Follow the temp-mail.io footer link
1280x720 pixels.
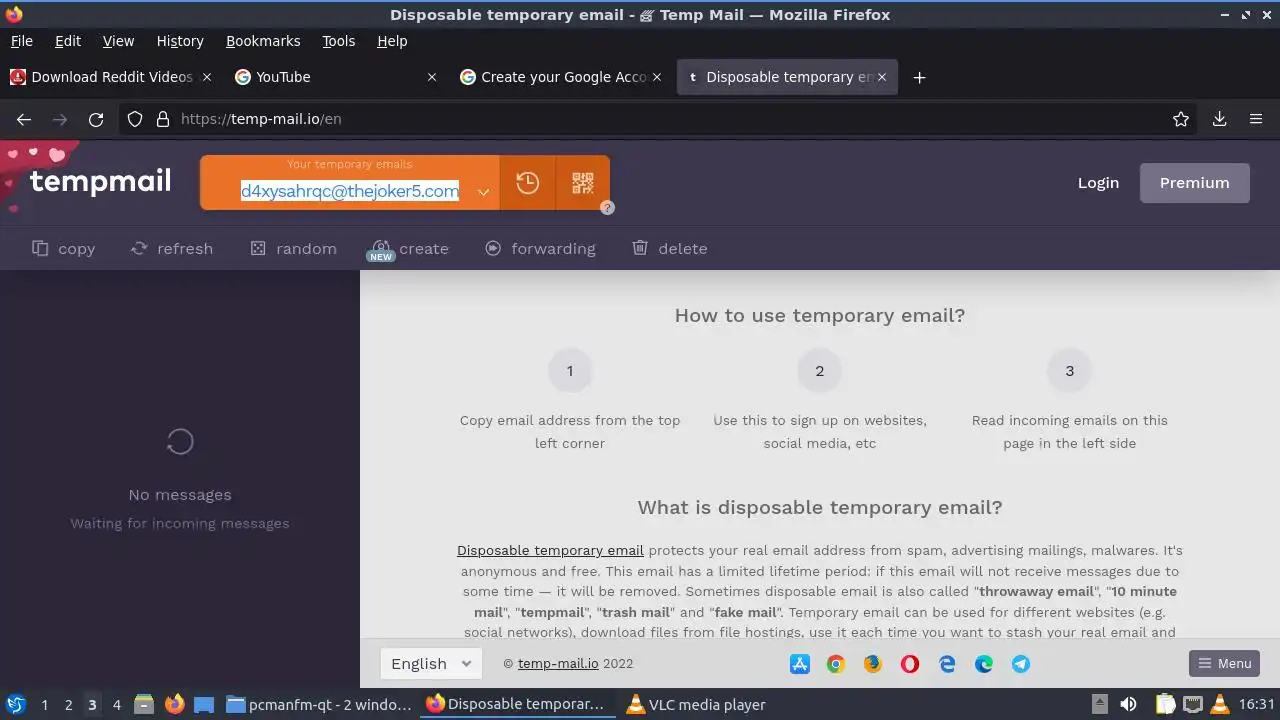click(558, 663)
